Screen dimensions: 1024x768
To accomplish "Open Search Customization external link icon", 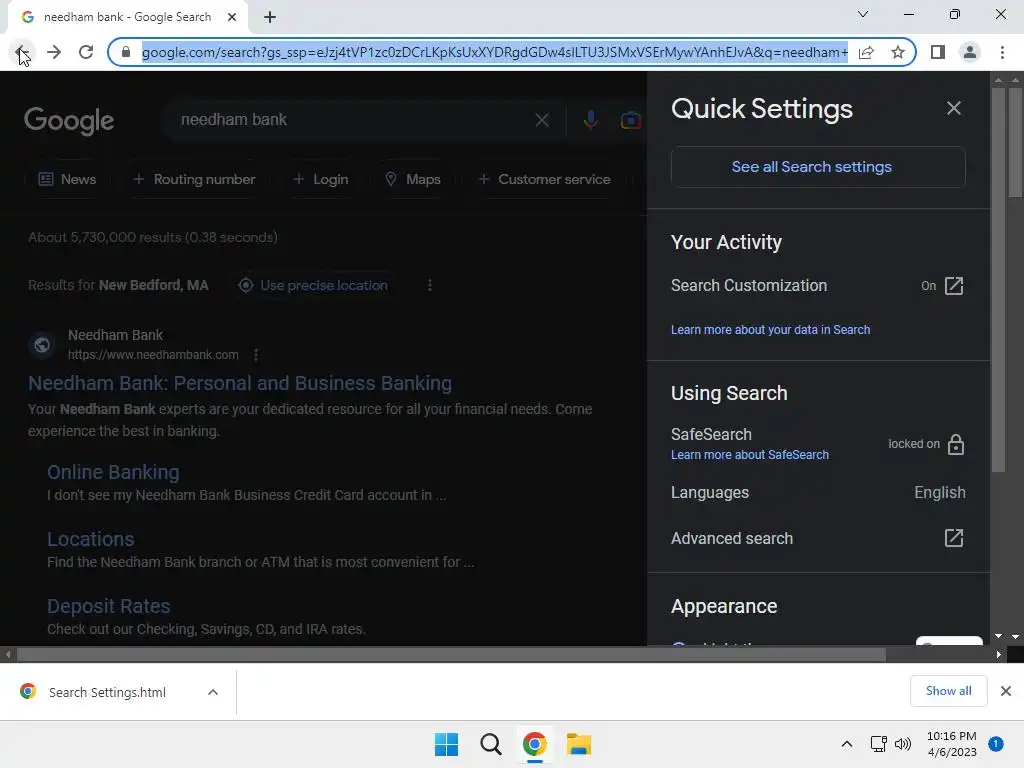I will click(x=954, y=286).
